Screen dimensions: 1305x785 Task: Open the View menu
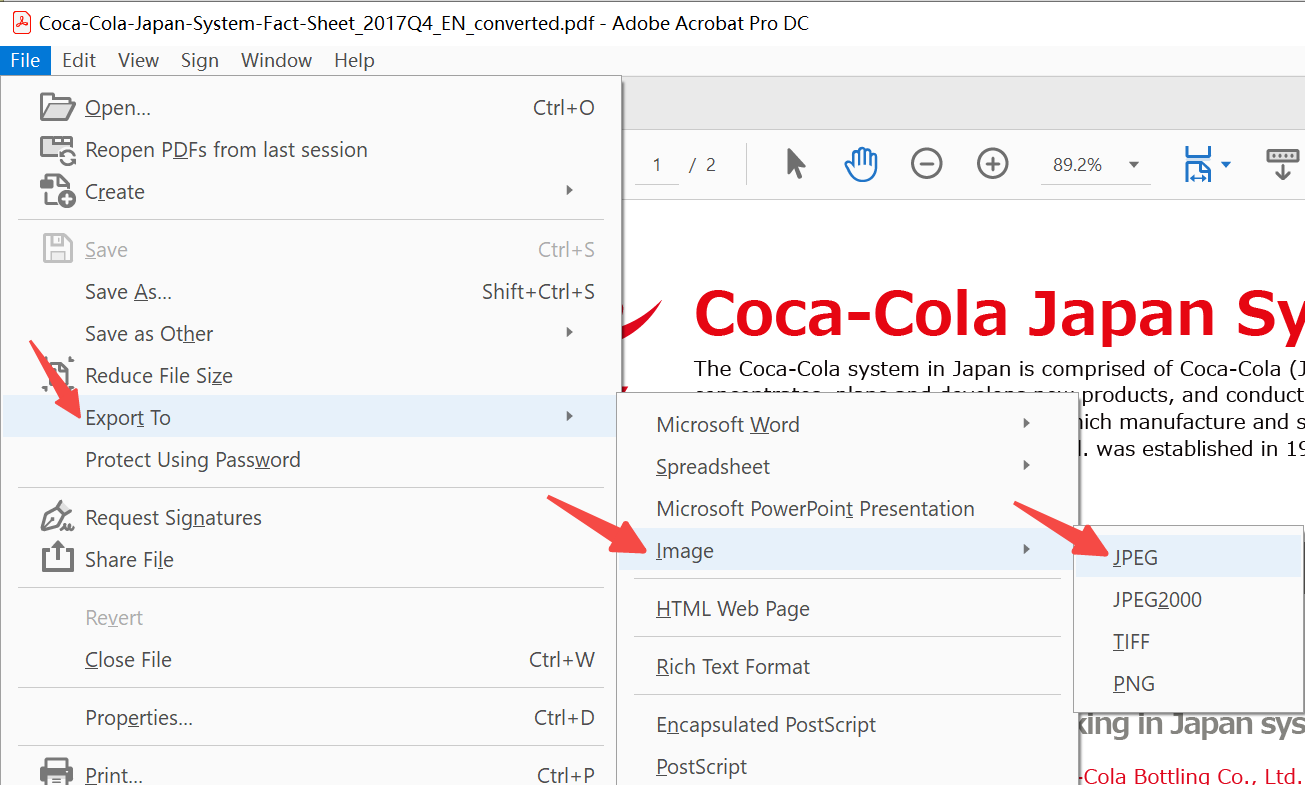pyautogui.click(x=138, y=60)
